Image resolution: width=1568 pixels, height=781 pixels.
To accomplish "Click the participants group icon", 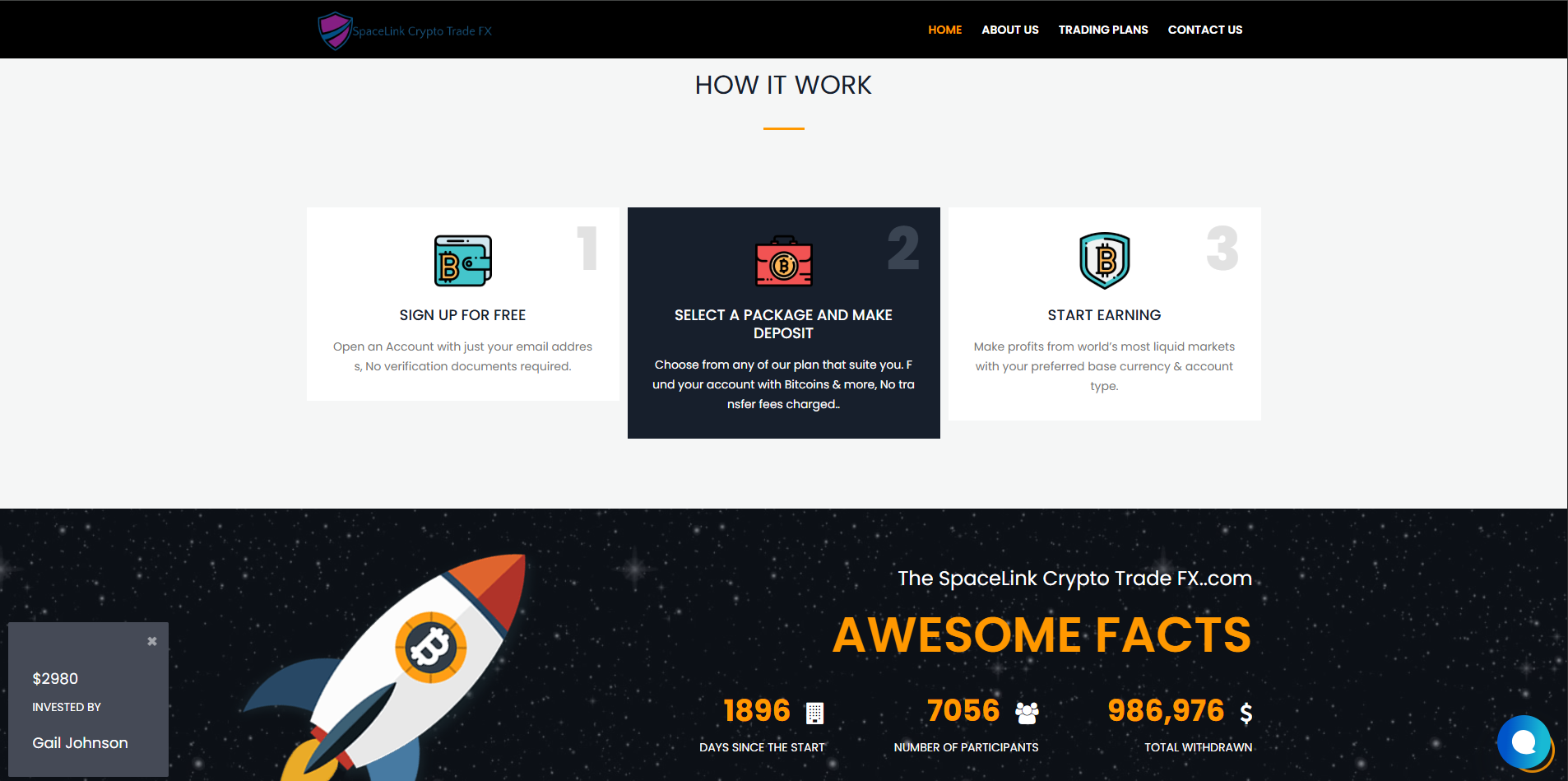I will (1027, 713).
